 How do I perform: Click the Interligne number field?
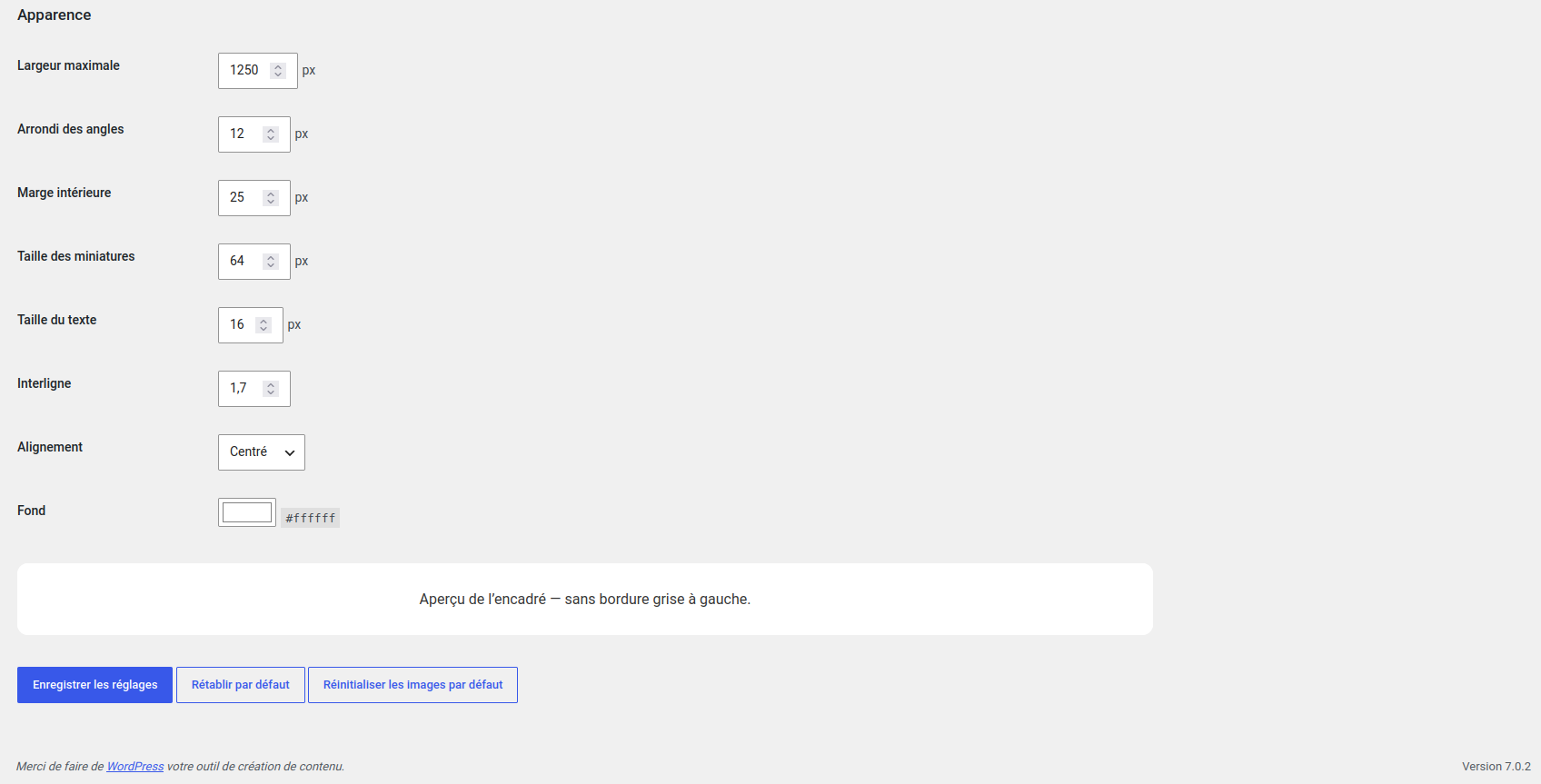(254, 389)
